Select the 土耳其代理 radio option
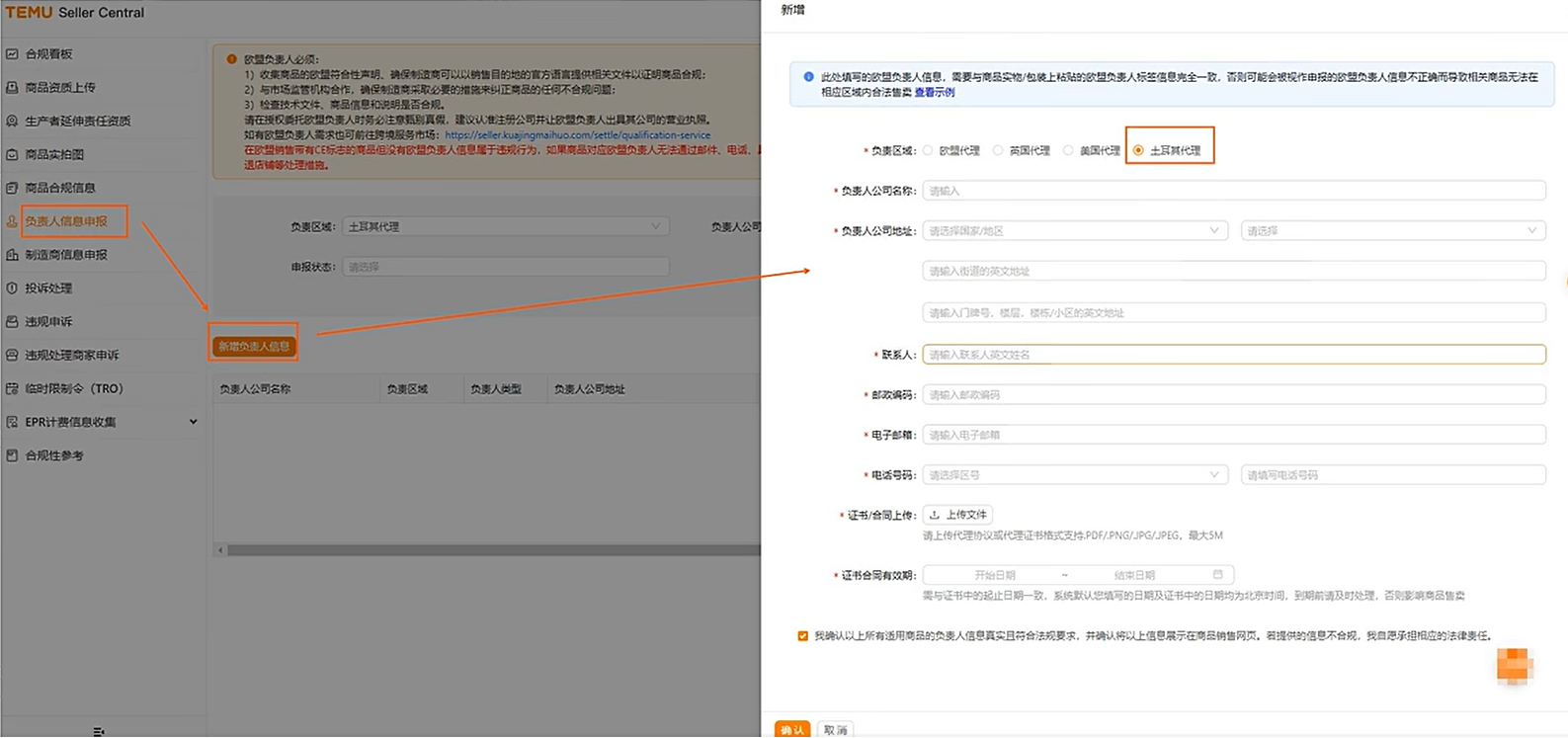The image size is (1568, 738). [x=1138, y=150]
